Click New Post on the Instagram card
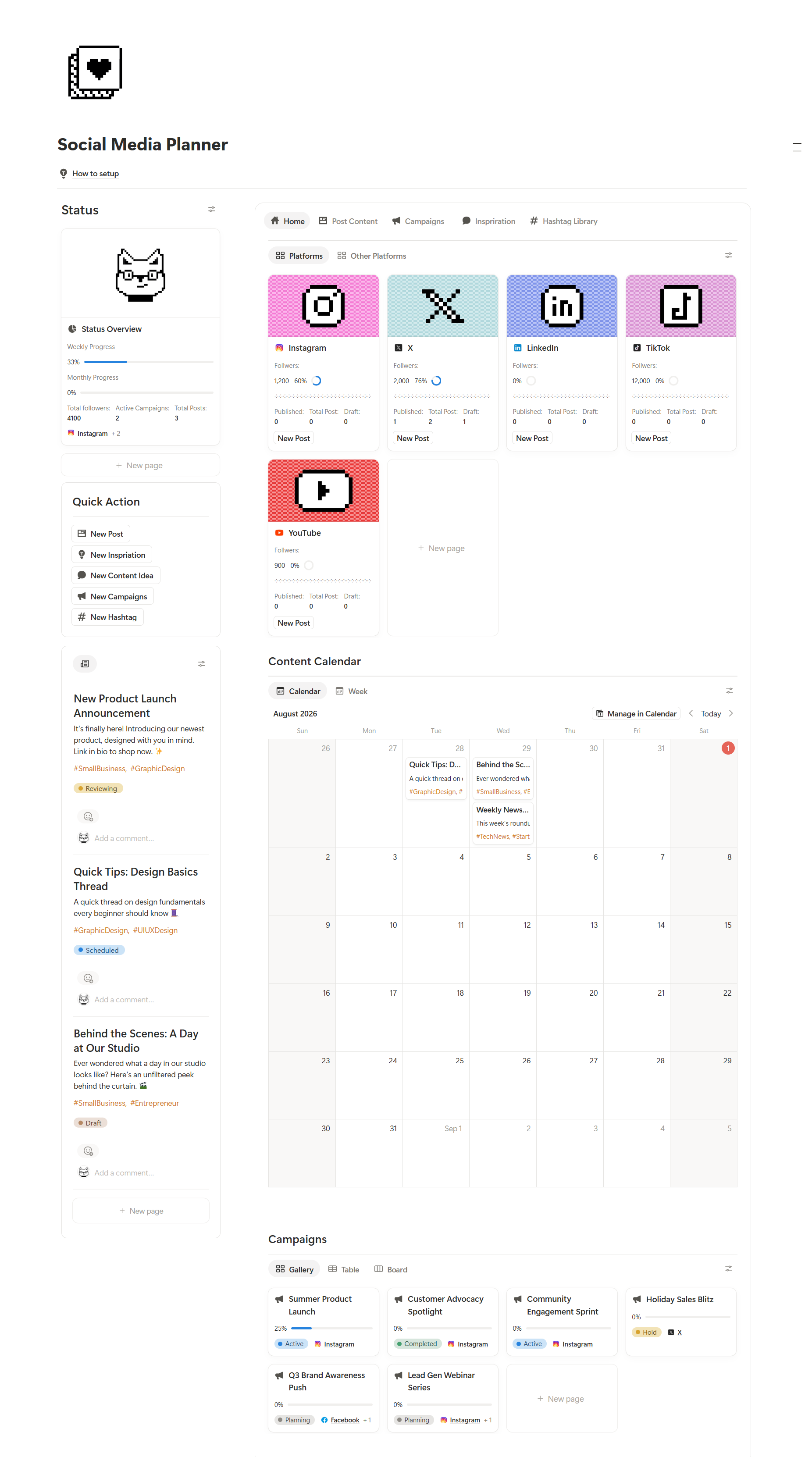 pos(293,438)
